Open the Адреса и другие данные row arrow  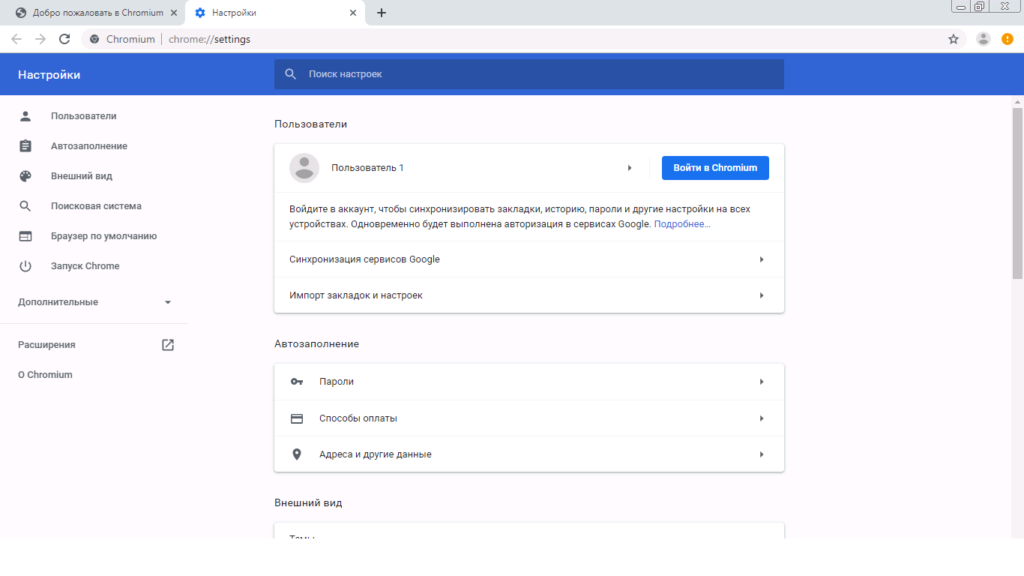point(761,454)
